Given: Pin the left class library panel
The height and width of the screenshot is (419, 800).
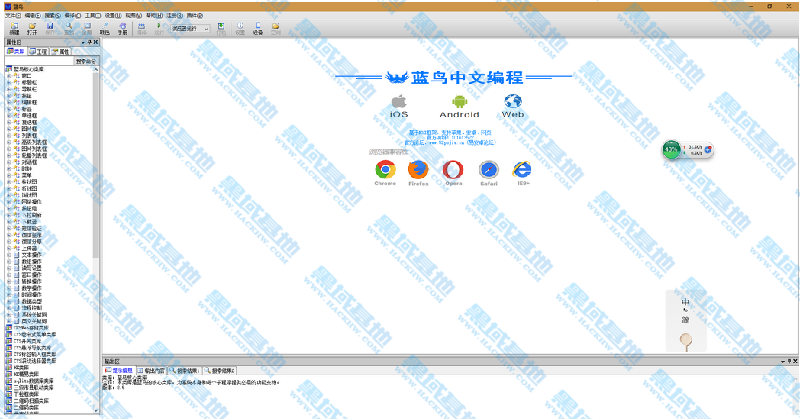Looking at the screenshot, I should tap(90, 42).
